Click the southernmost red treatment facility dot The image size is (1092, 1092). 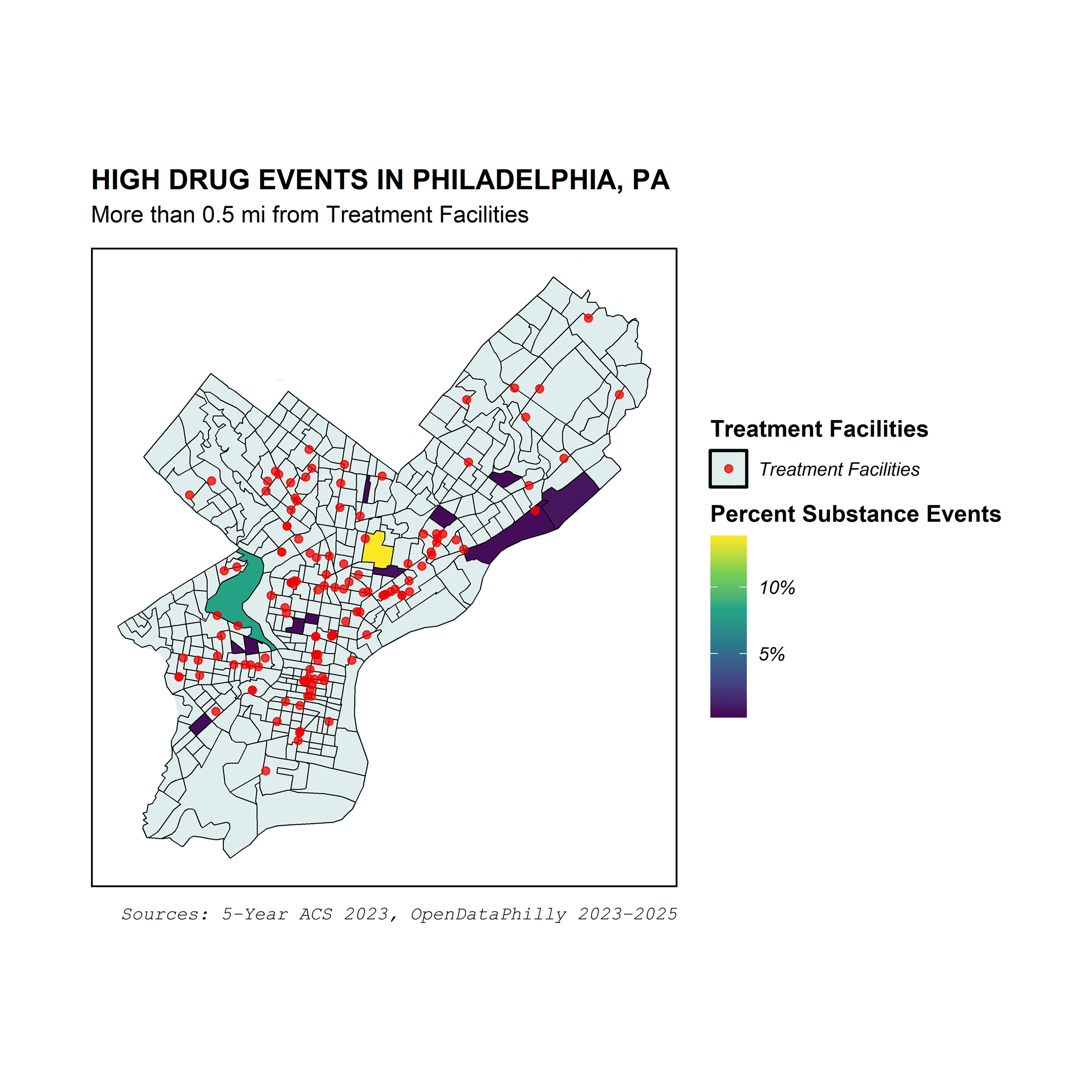click(266, 771)
